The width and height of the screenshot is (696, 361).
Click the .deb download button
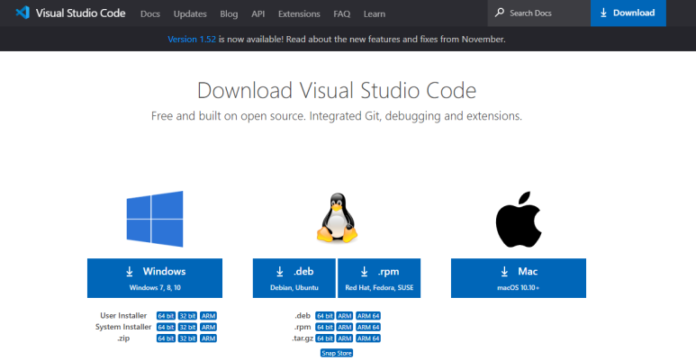point(294,278)
